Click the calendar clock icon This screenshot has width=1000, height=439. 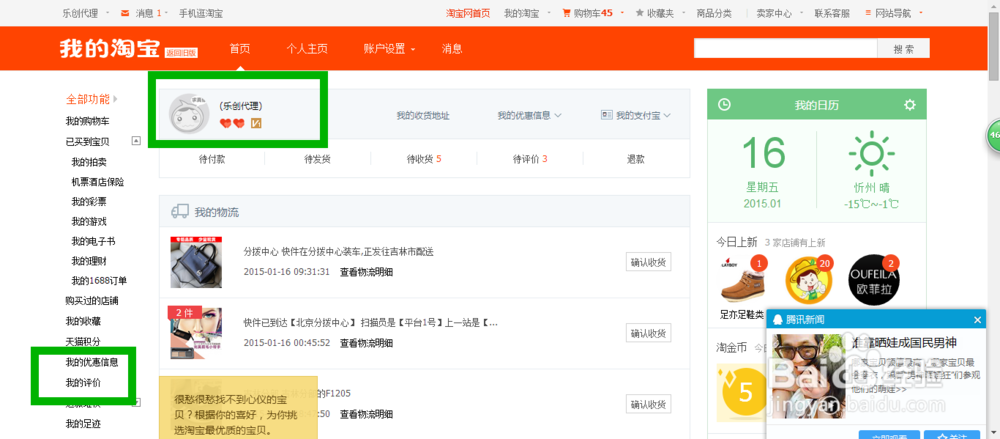[x=724, y=105]
